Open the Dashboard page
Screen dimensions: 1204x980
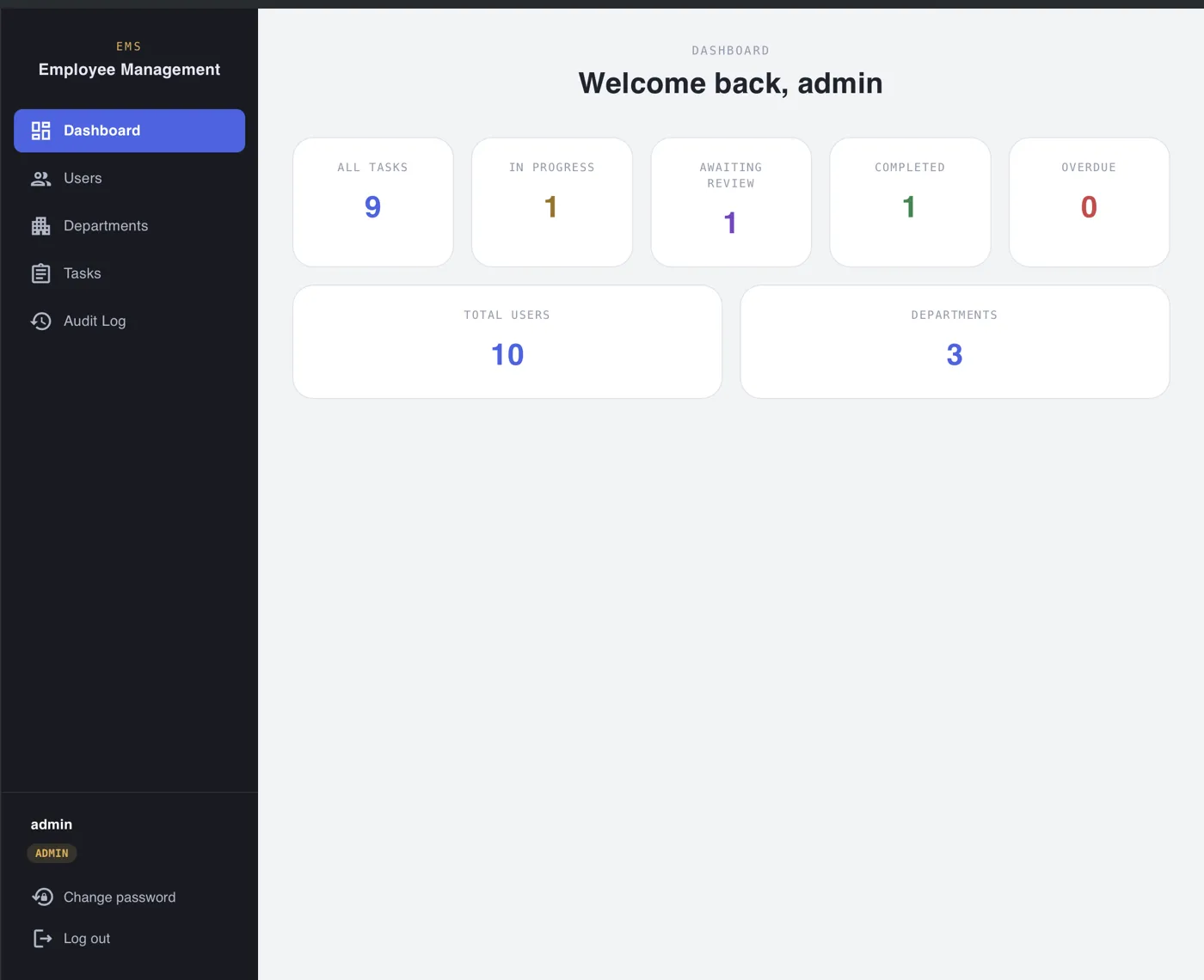(129, 131)
